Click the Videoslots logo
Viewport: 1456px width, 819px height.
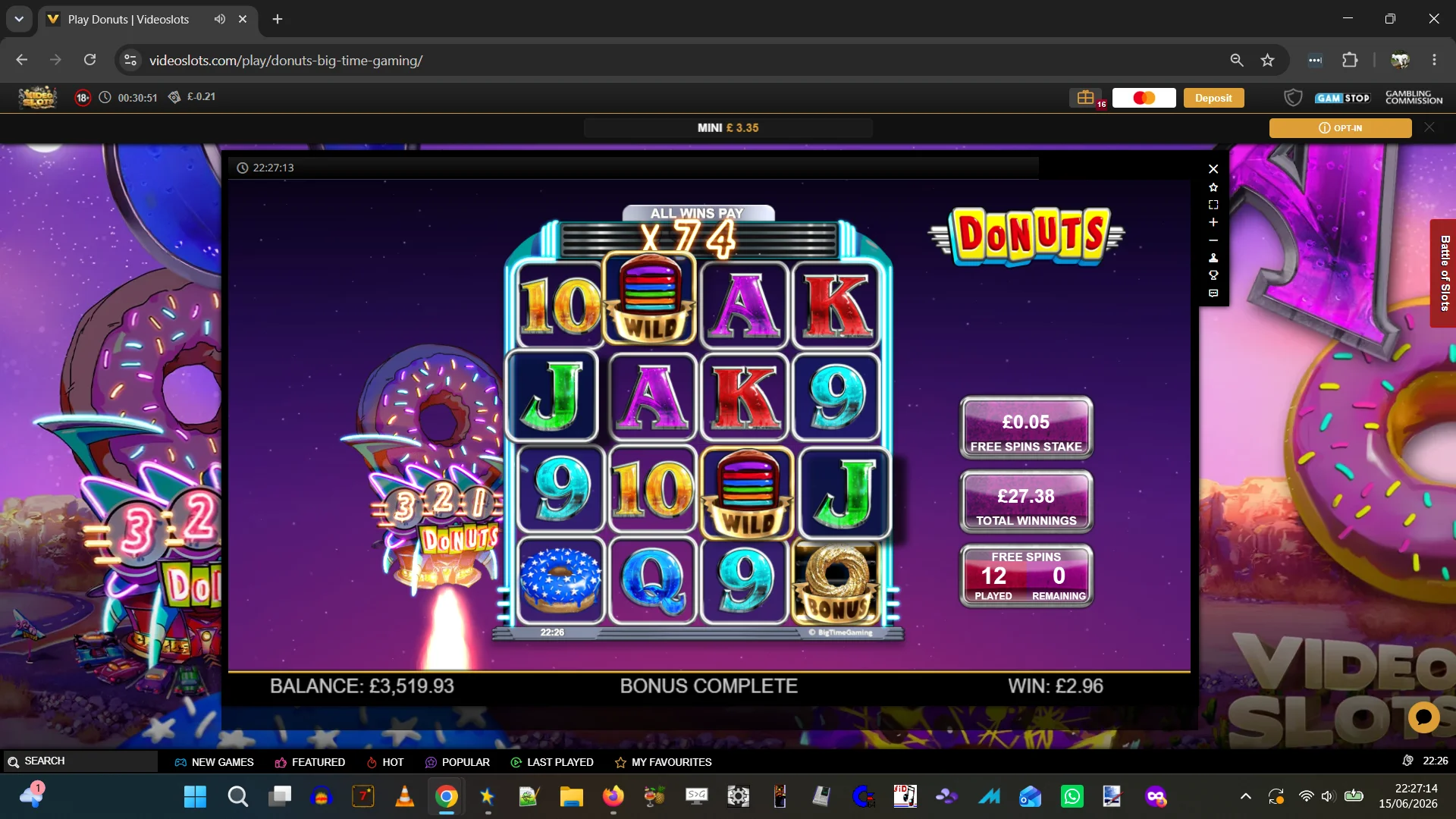[x=38, y=97]
